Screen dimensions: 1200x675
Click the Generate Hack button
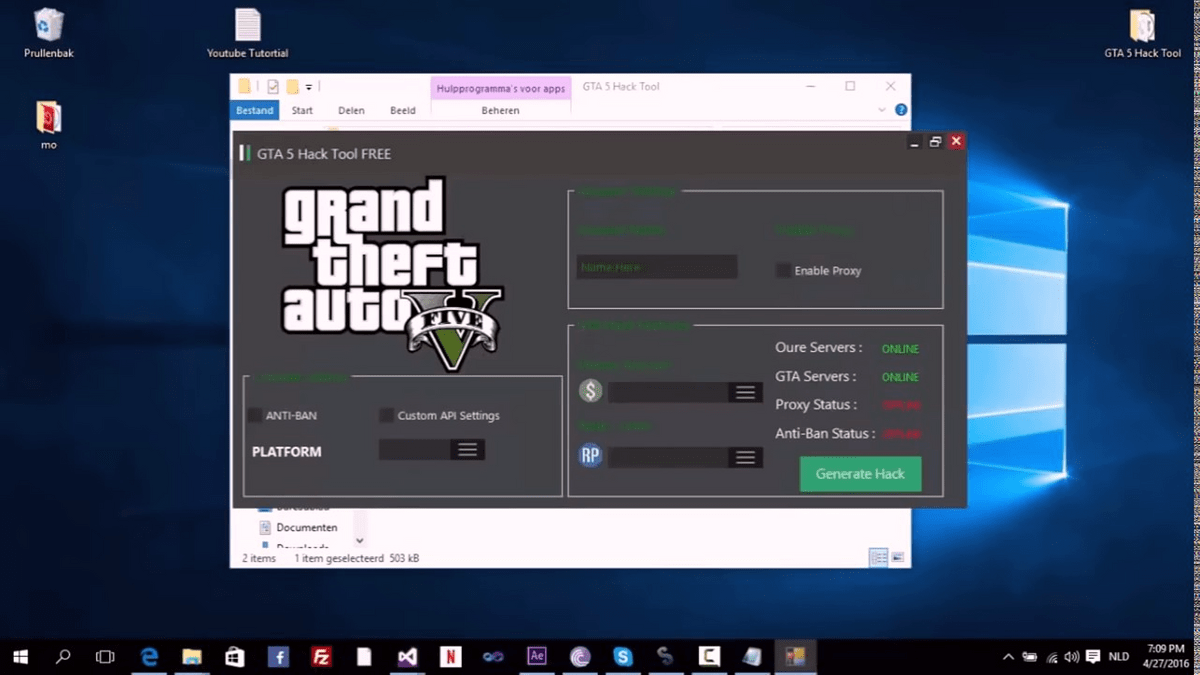pyautogui.click(x=860, y=474)
